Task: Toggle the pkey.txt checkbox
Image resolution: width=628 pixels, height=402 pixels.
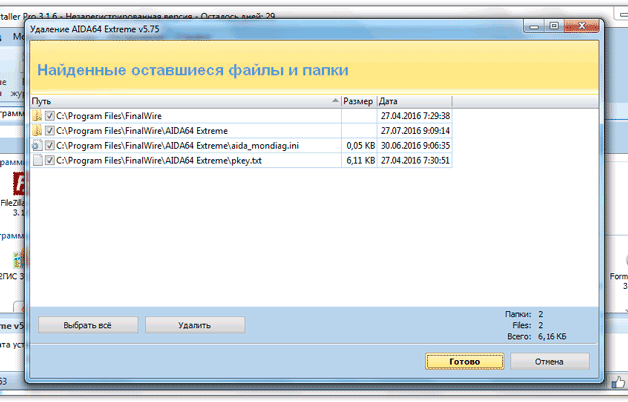Action: (x=50, y=160)
